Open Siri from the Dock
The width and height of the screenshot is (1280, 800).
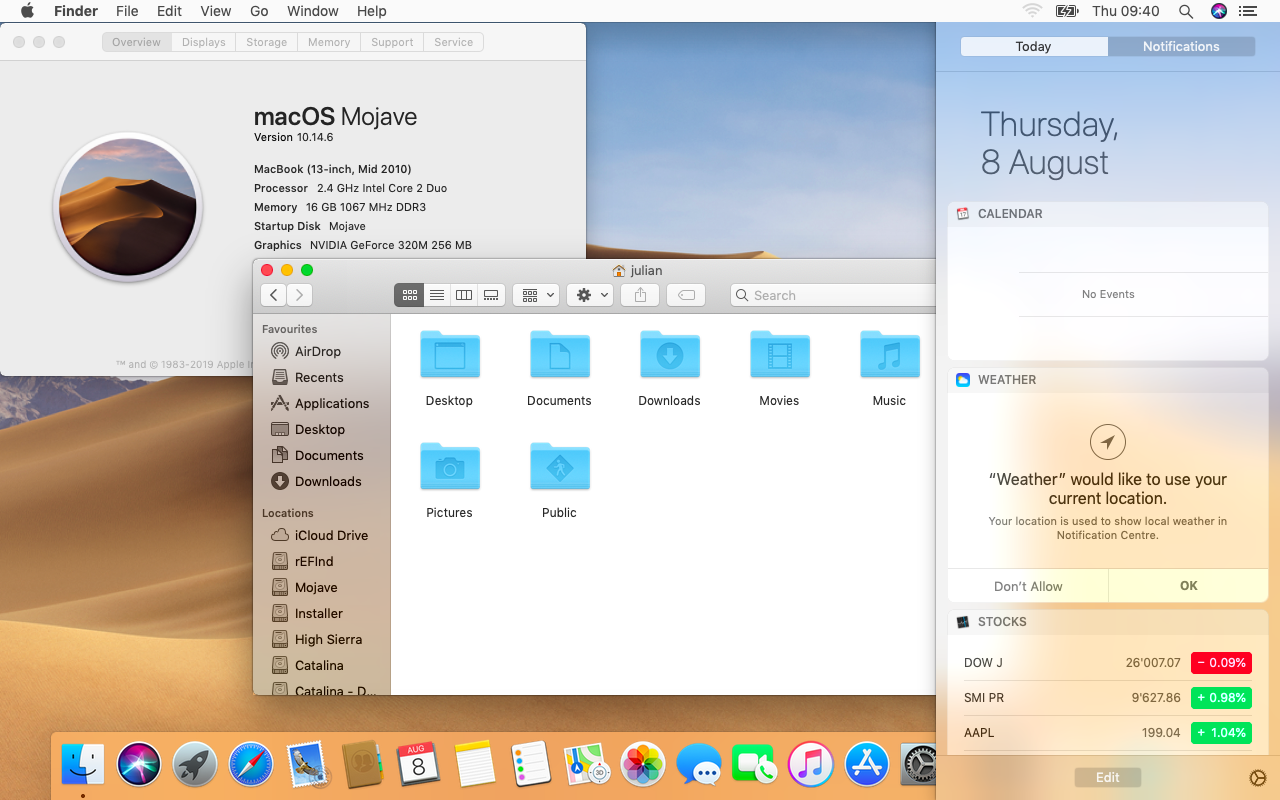point(139,765)
